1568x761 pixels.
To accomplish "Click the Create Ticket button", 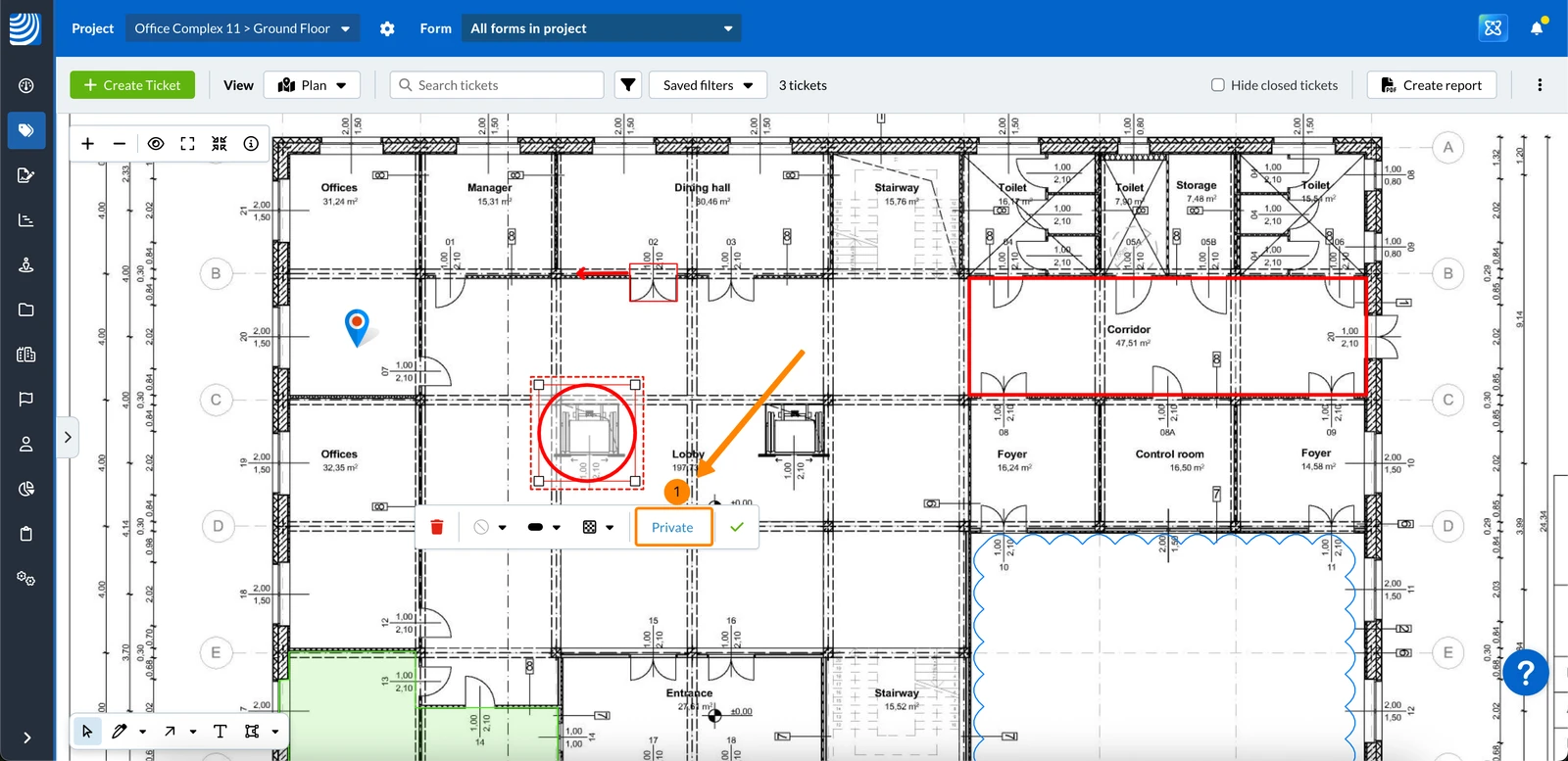I will tap(132, 85).
